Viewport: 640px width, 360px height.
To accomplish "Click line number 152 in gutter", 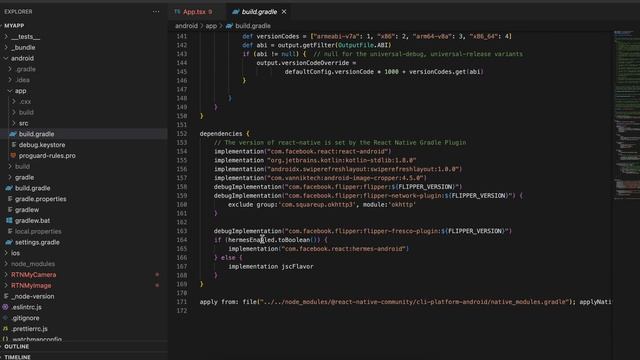I will pos(181,134).
